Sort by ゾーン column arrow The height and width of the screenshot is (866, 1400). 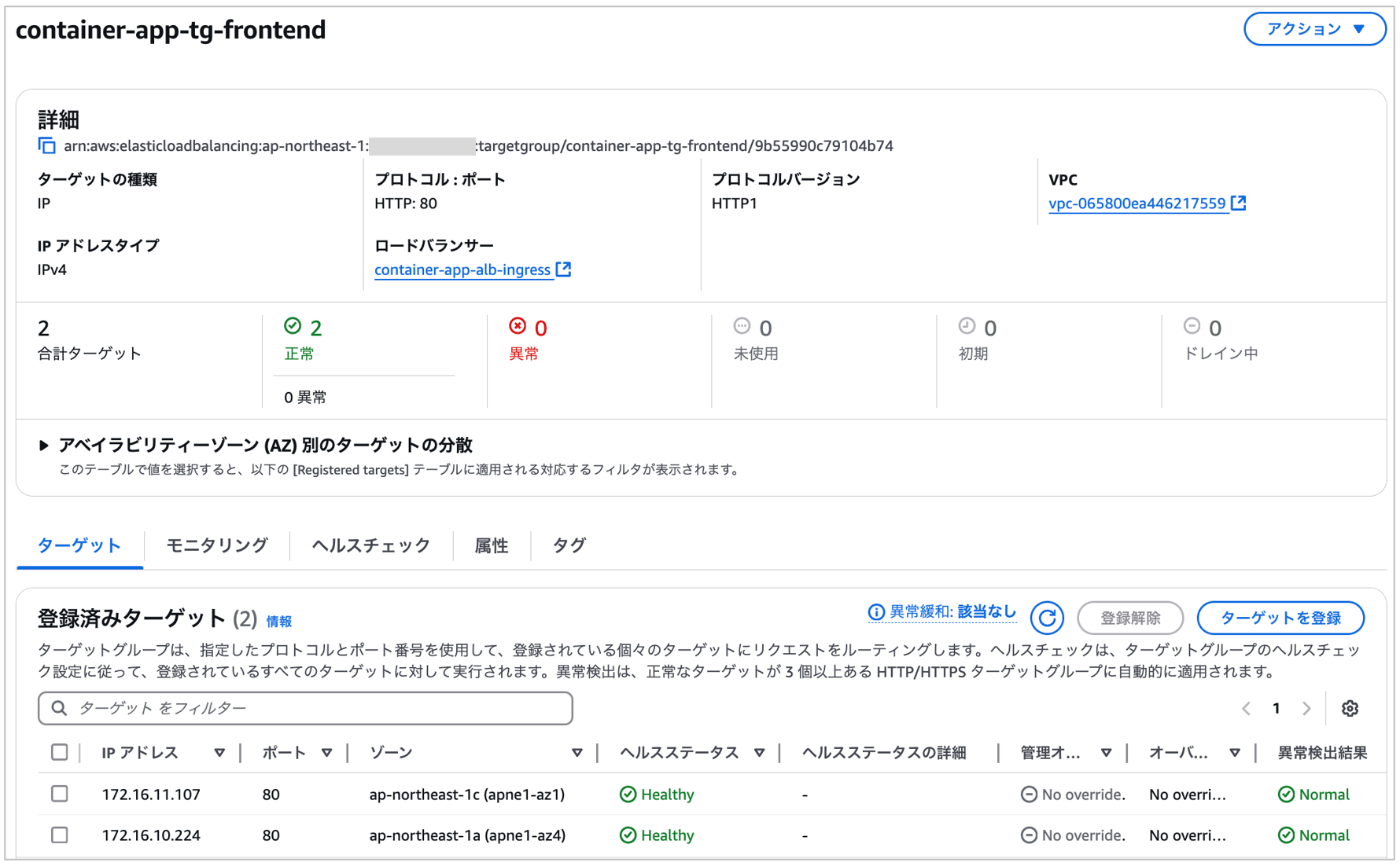click(577, 753)
